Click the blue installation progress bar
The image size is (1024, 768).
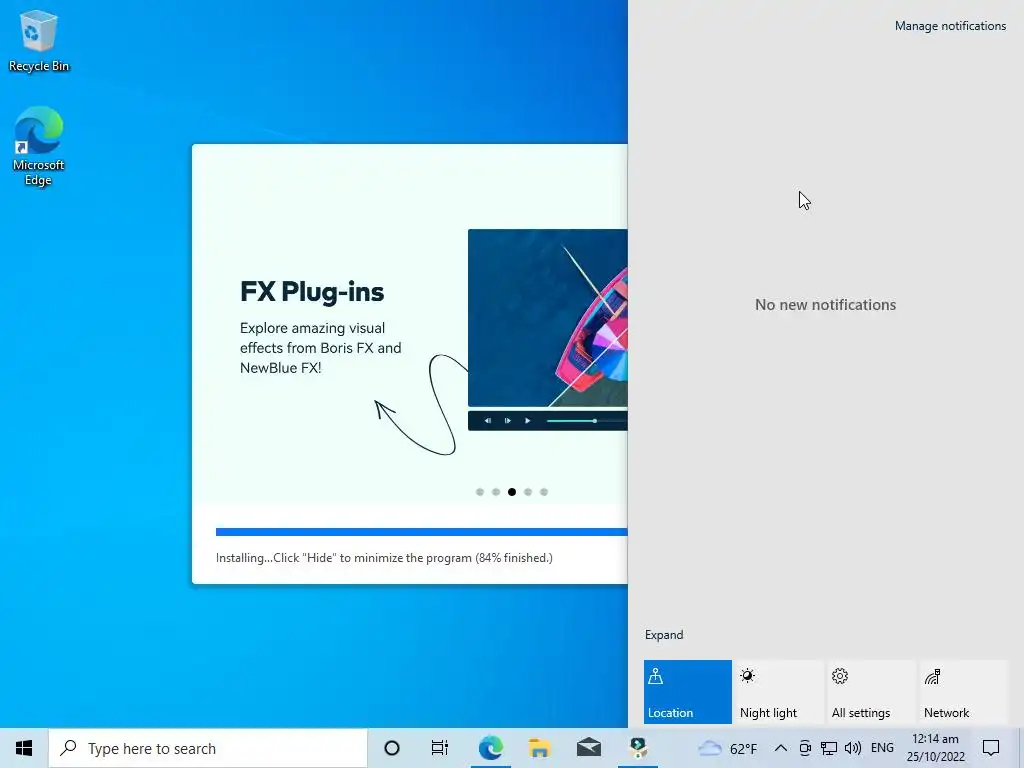point(421,532)
